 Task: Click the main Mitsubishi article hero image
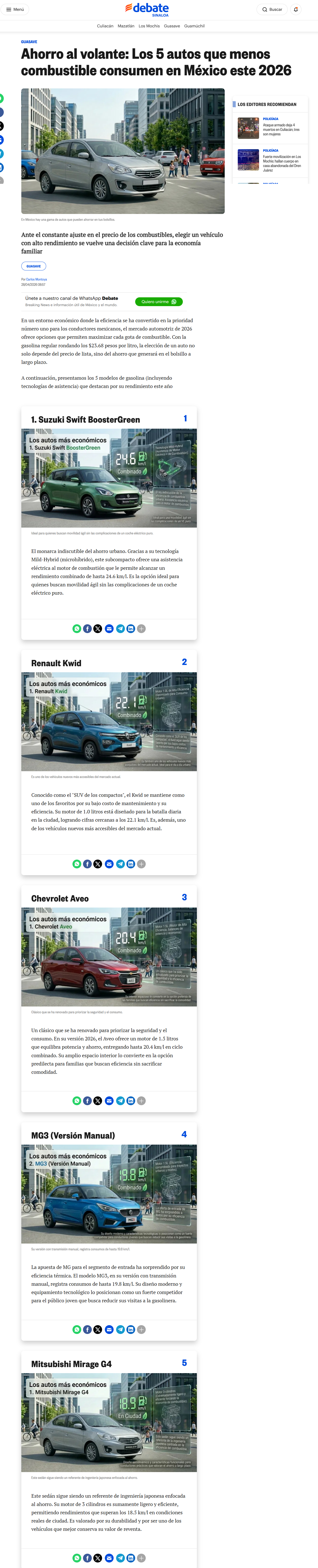123,151
